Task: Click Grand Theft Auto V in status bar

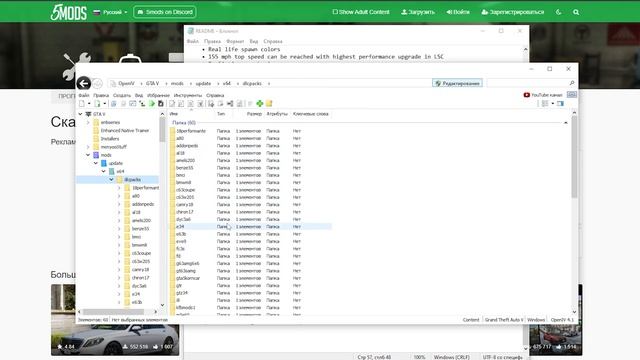Action: pyautogui.click(x=504, y=320)
